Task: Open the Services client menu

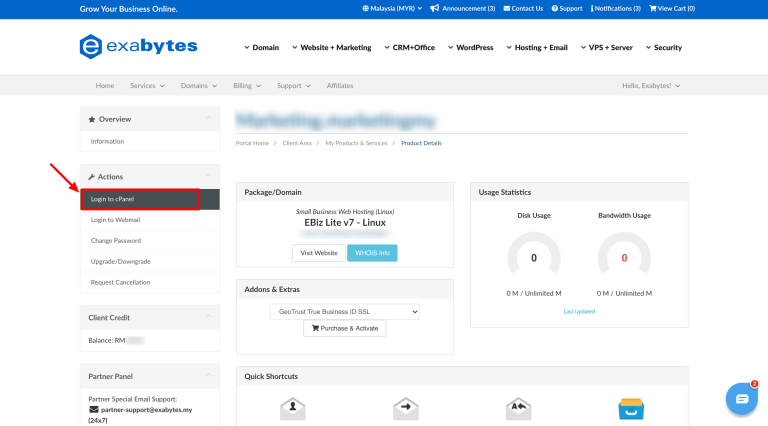Action: point(147,86)
